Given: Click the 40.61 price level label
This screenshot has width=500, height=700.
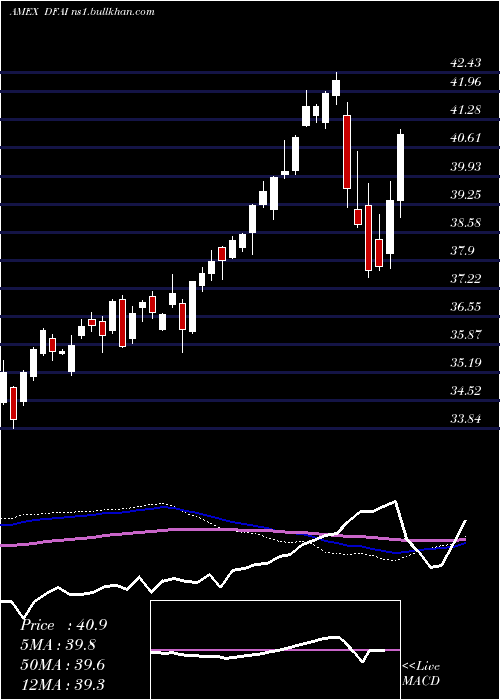Looking at the screenshot, I should (x=466, y=138).
